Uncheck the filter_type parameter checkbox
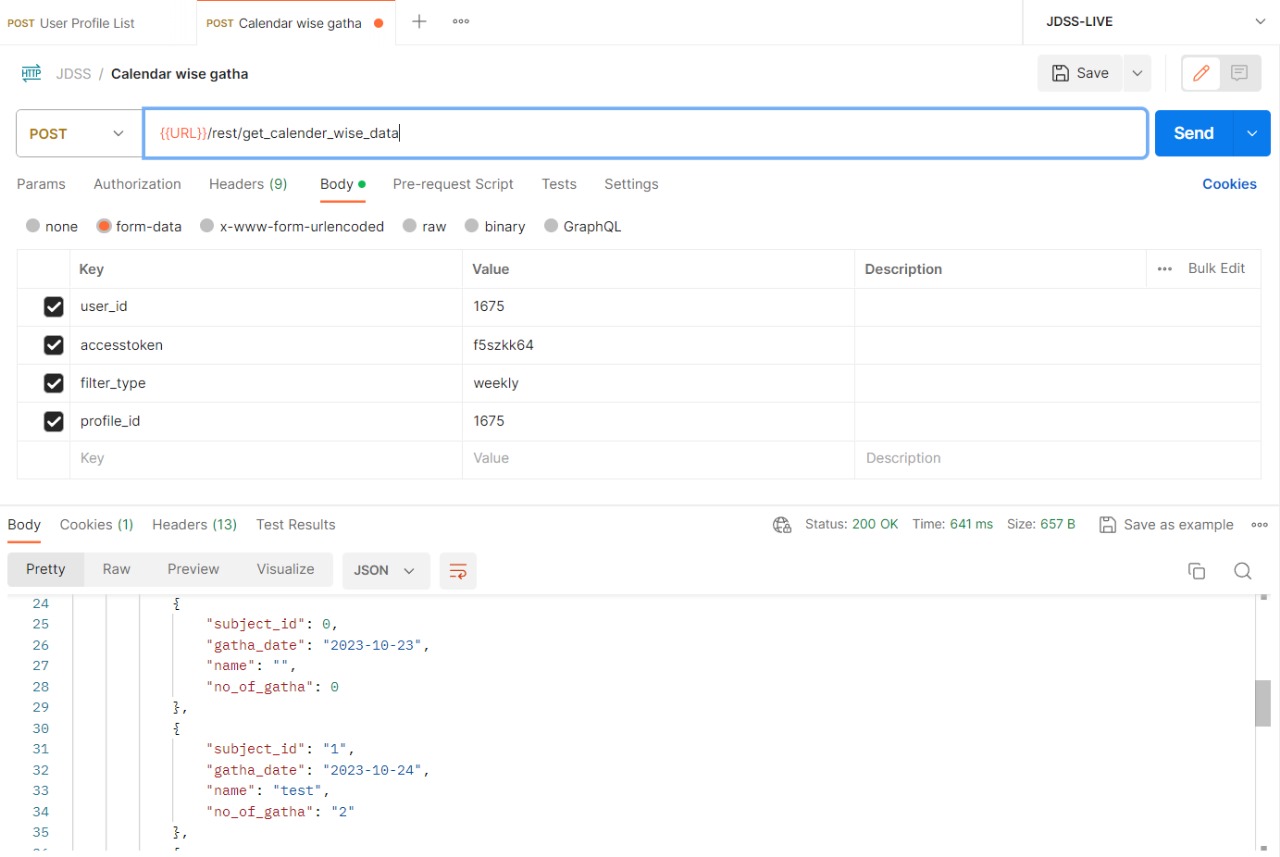1280x857 pixels. click(x=54, y=384)
